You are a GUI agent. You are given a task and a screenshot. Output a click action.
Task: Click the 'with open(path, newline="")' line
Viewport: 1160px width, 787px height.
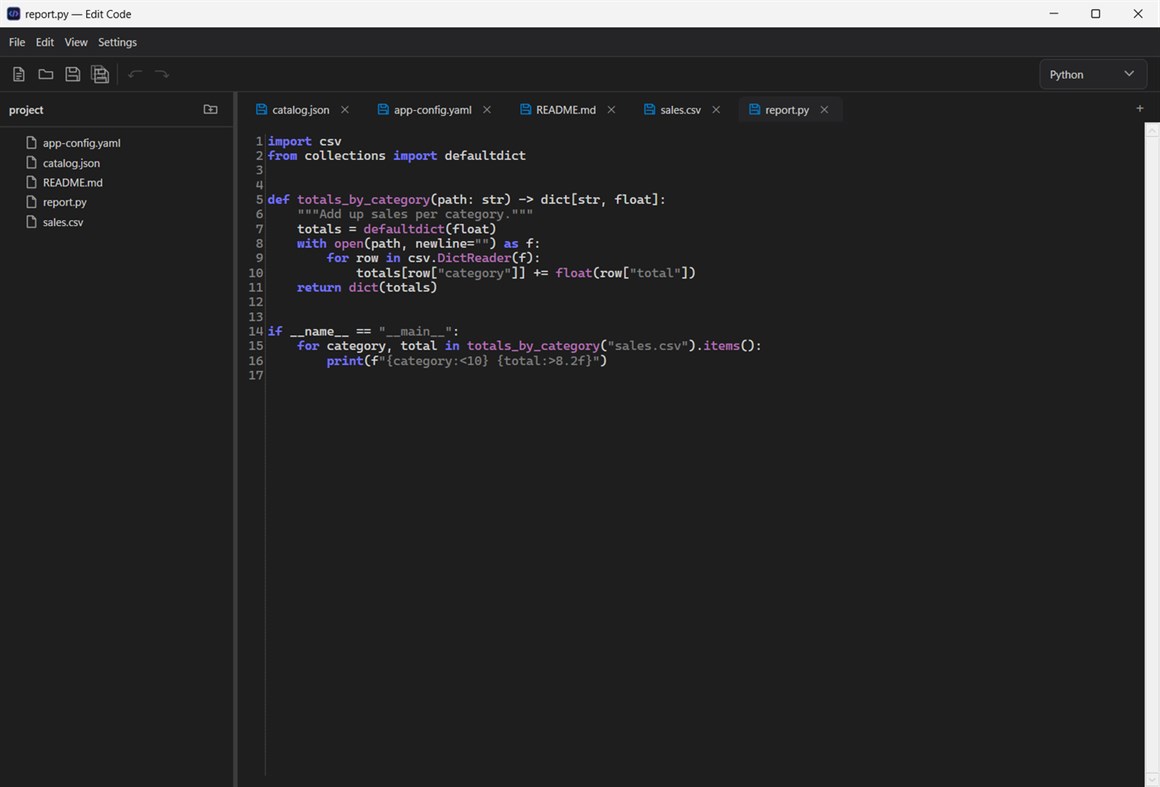click(419, 243)
